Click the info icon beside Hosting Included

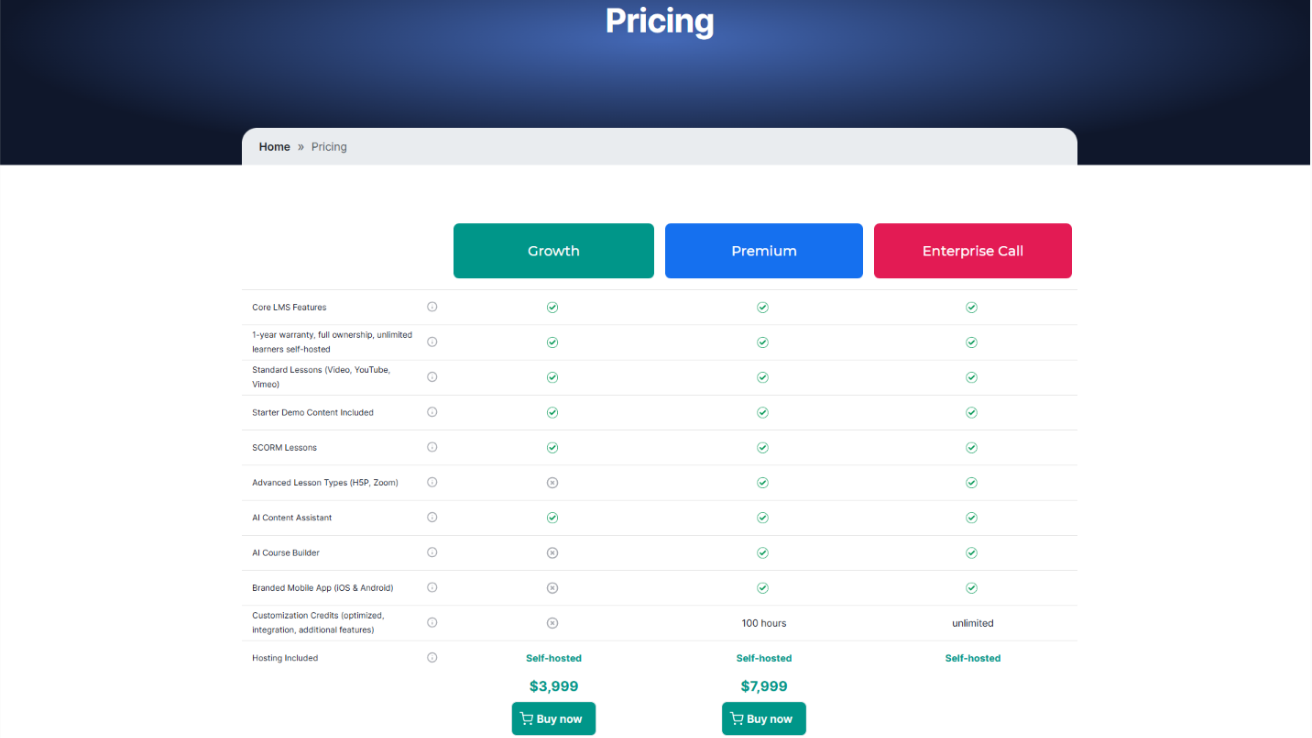coord(431,657)
